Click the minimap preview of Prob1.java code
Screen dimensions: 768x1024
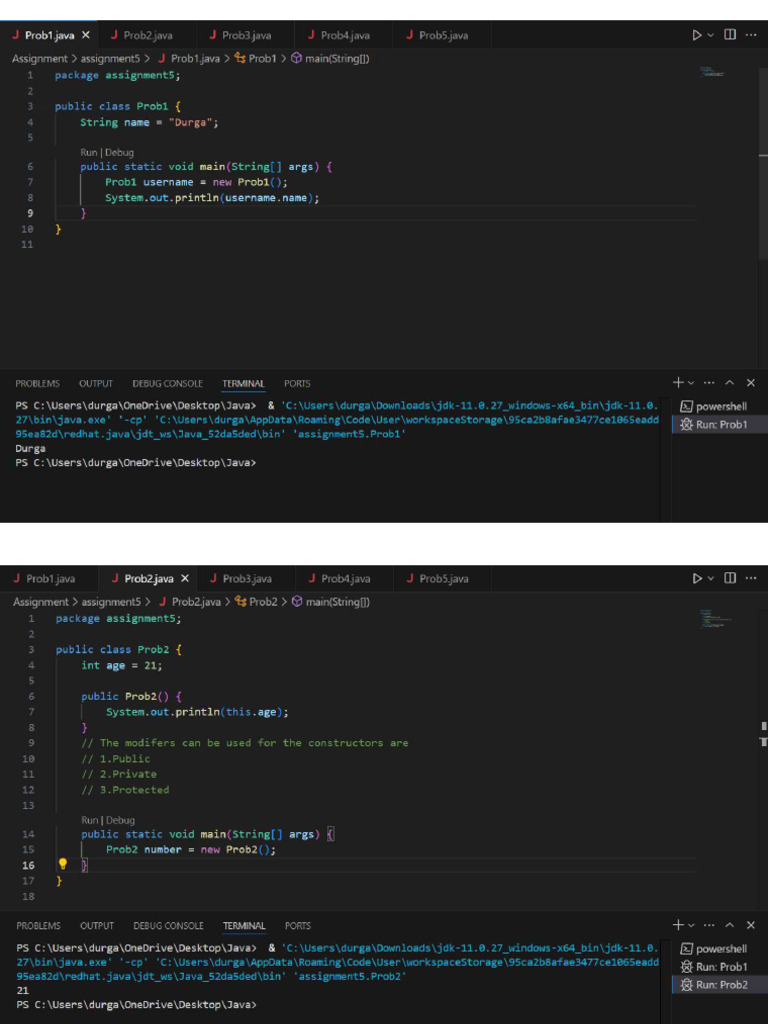click(712, 71)
